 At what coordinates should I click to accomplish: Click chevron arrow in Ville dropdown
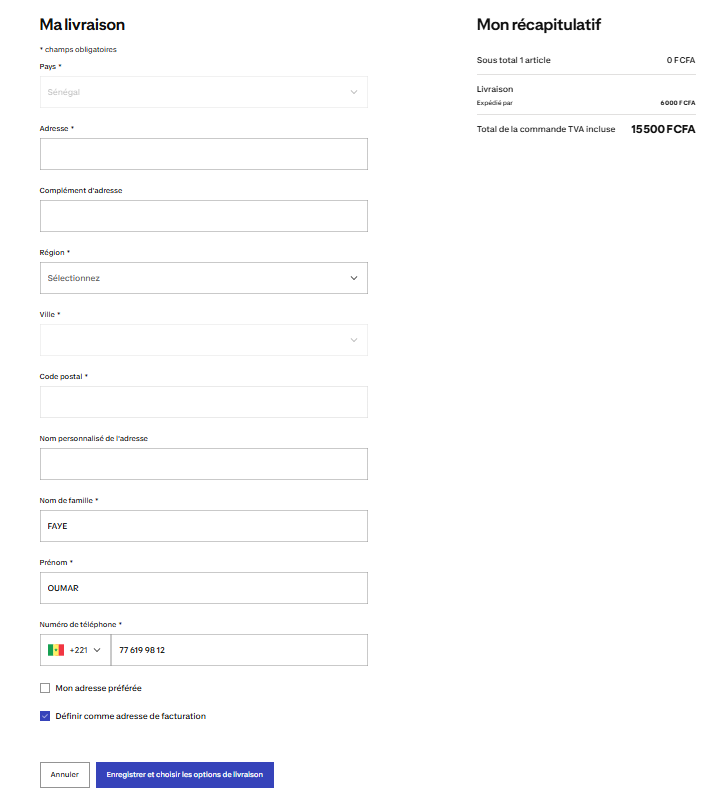pyautogui.click(x=354, y=340)
